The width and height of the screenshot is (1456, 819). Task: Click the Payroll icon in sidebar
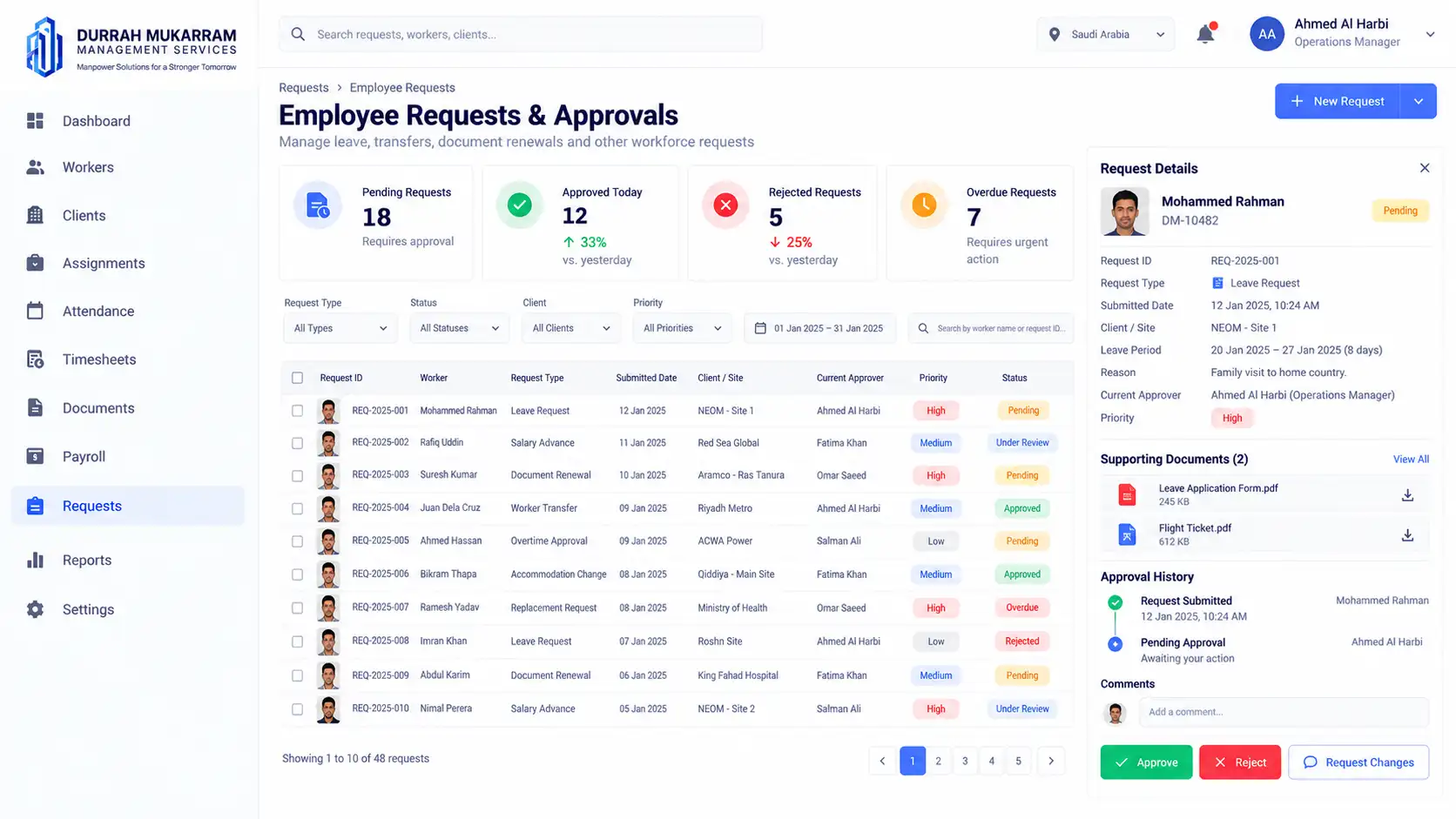click(35, 456)
